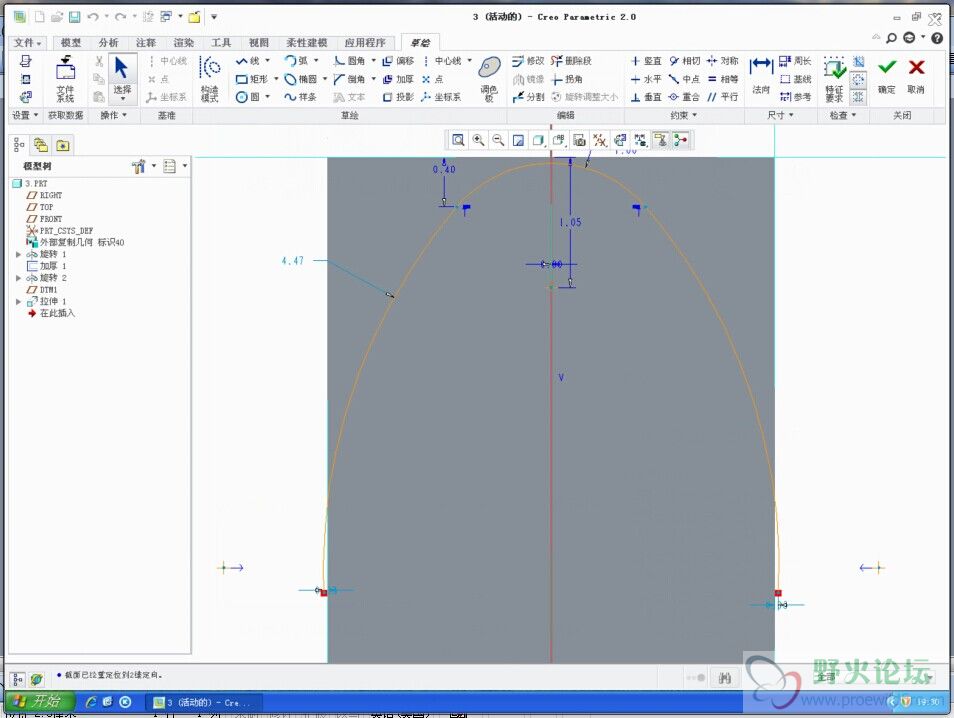Activate the 弧 (Arc) tool
Viewport: 954px width, 718px height.
pos(296,61)
